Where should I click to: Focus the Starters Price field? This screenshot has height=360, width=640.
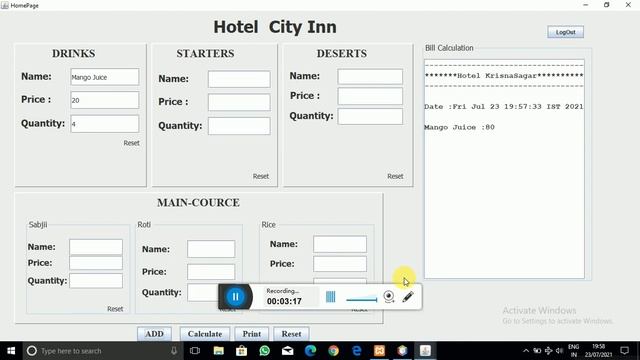[x=239, y=102]
